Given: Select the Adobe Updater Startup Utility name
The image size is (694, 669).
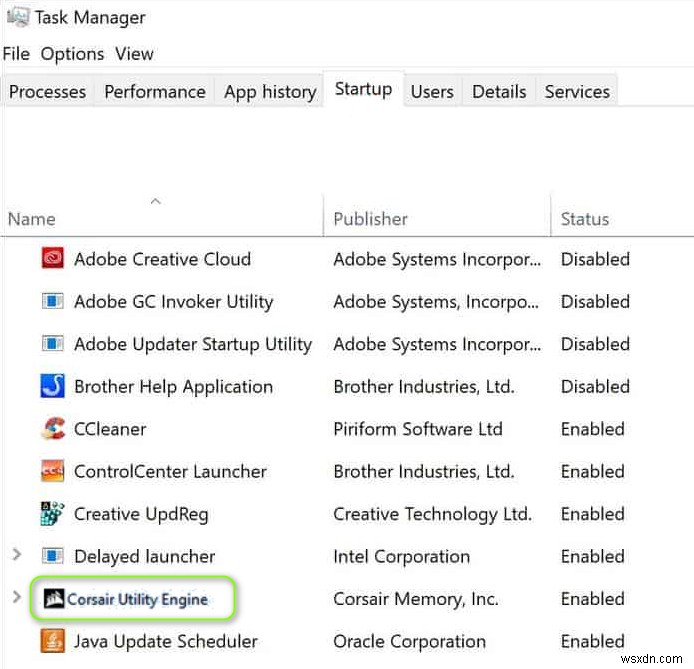Looking at the screenshot, I should pyautogui.click(x=193, y=344).
